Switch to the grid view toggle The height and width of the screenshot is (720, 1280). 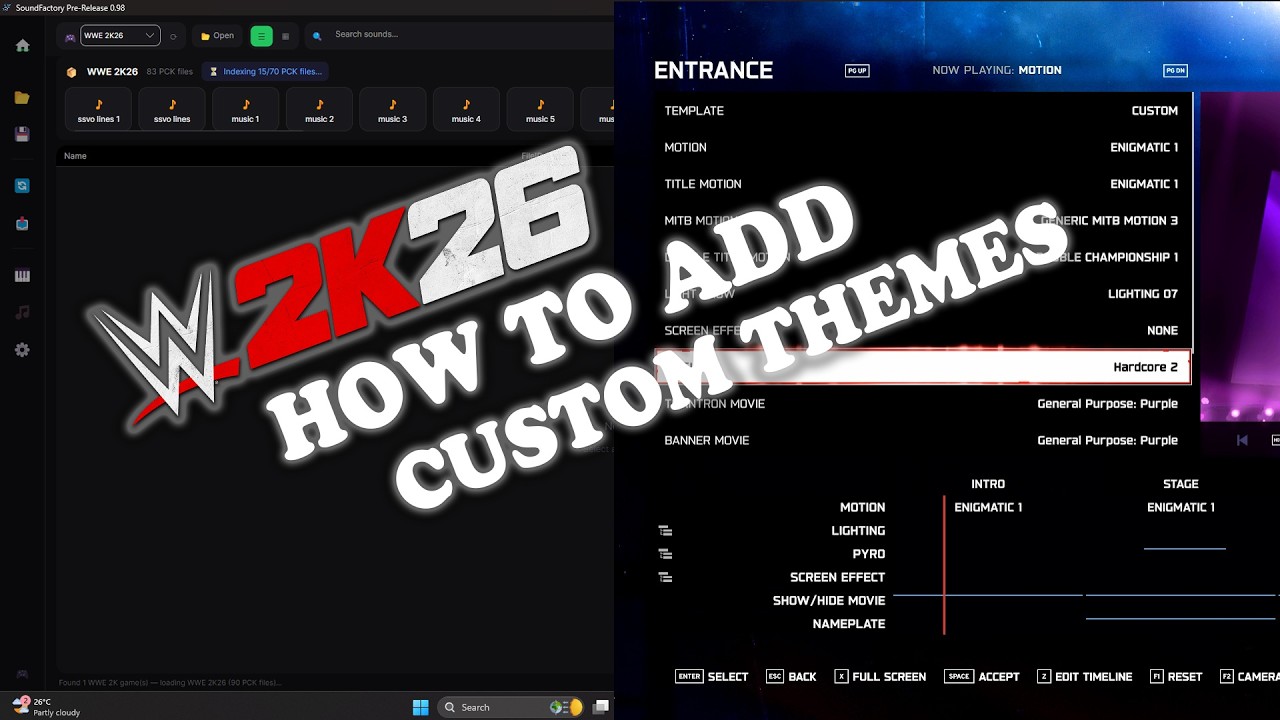click(285, 36)
